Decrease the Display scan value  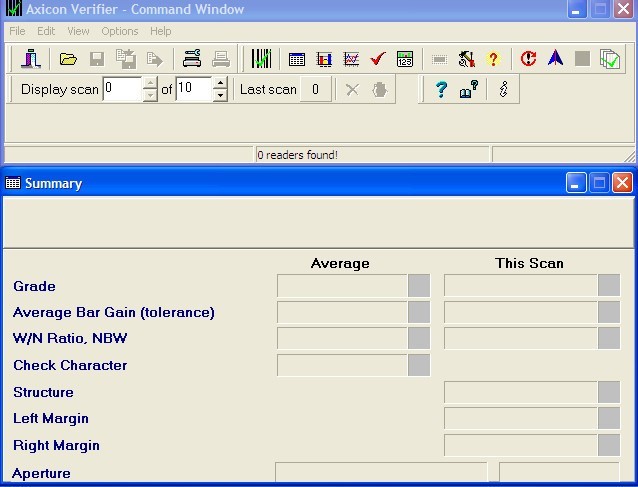point(151,96)
